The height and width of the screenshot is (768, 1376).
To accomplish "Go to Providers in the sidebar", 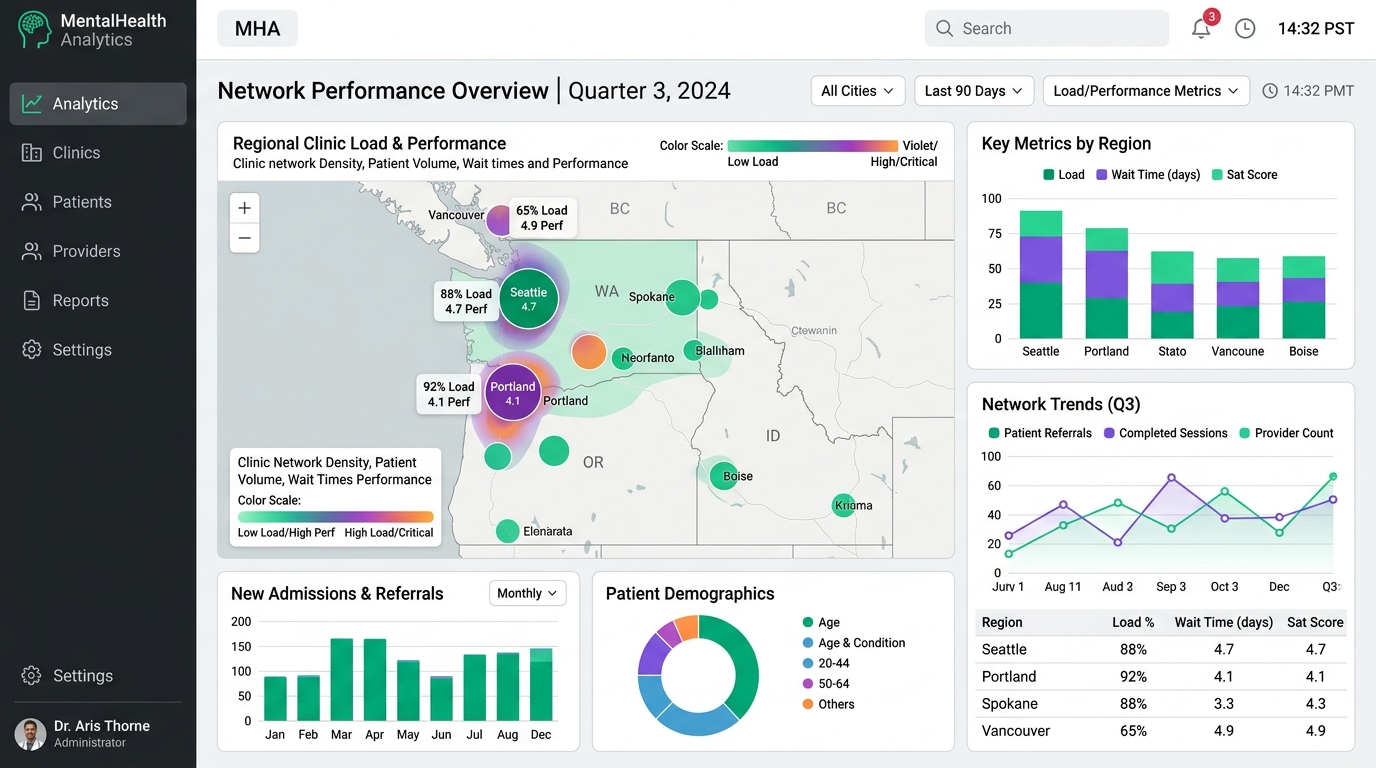I will coord(98,251).
